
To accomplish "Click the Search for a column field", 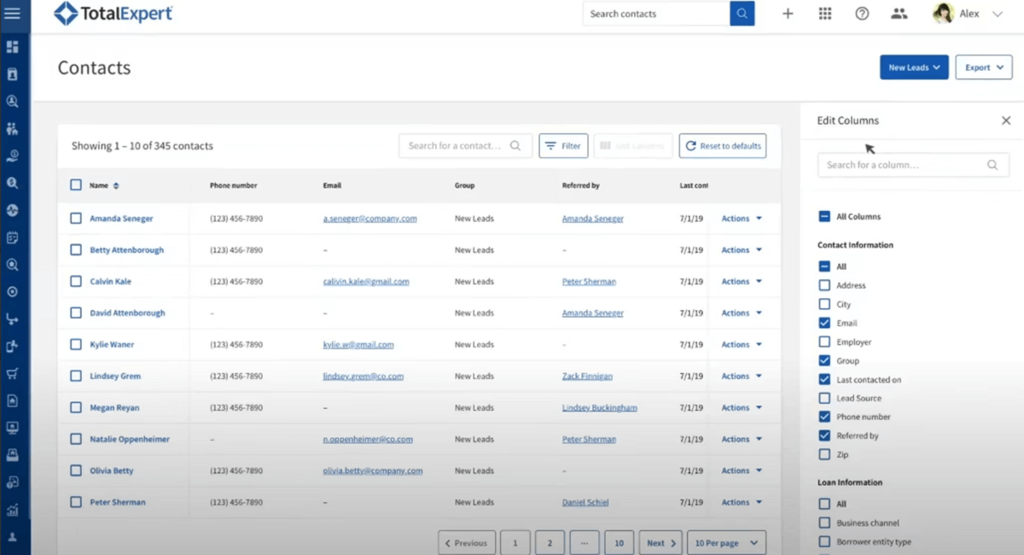I will [x=904, y=165].
